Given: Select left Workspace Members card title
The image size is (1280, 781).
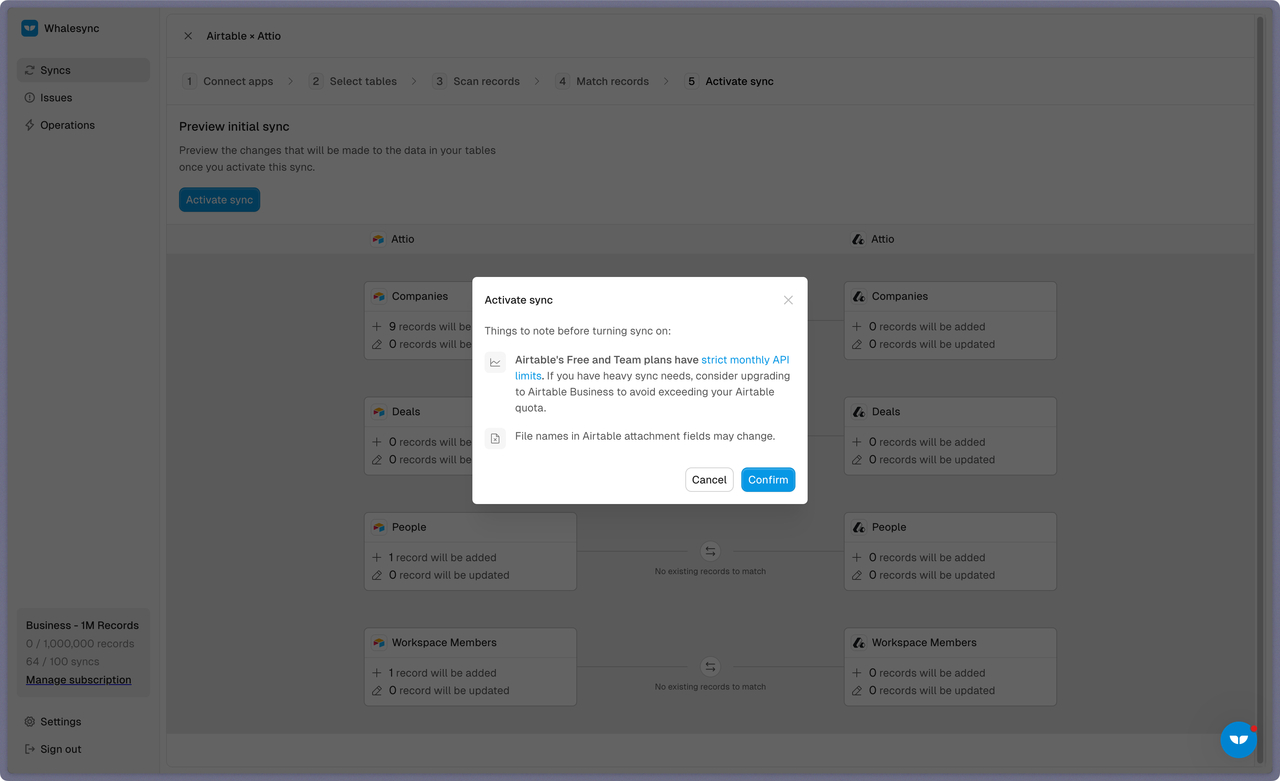Looking at the screenshot, I should [x=444, y=643].
